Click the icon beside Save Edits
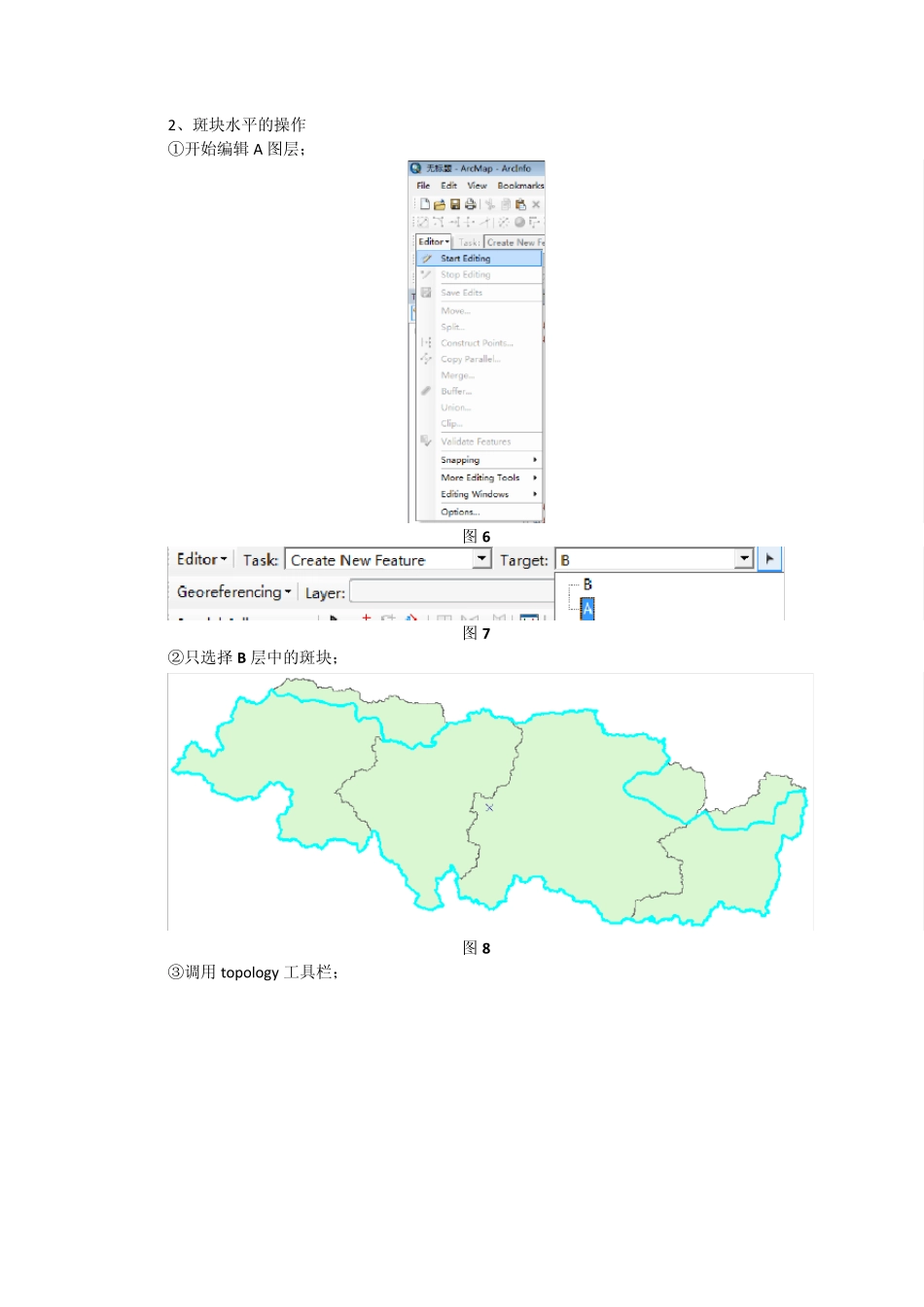This screenshot has width=924, height=1307. pyautogui.click(x=426, y=292)
